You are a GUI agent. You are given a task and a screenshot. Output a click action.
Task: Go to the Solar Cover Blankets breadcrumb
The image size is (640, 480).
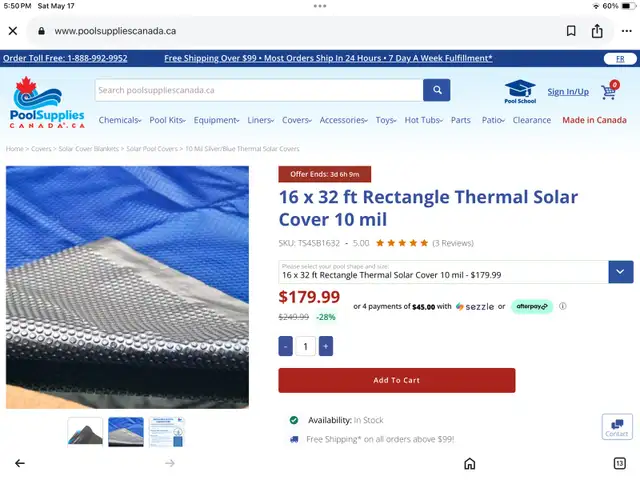click(x=89, y=149)
